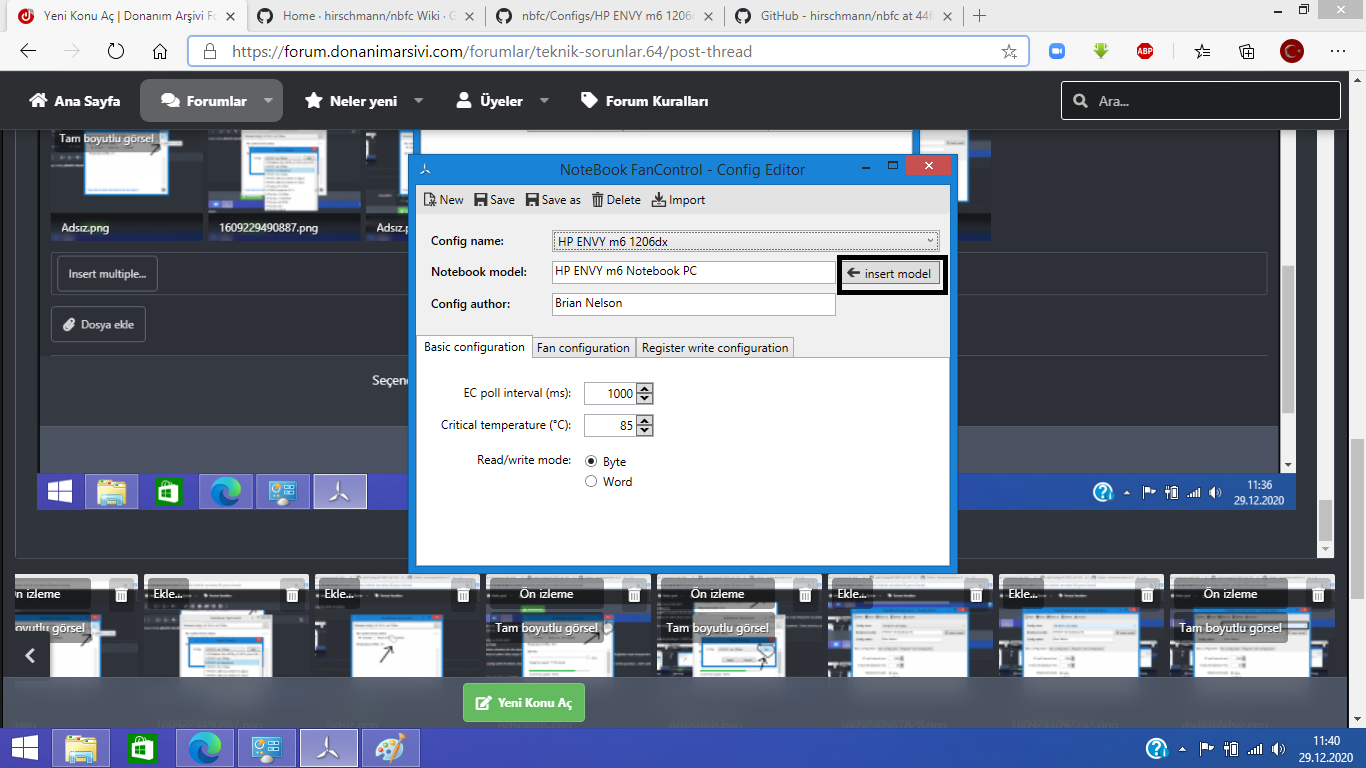Reload the page with the refresh icon
This screenshot has width=1366, height=768.
tap(115, 51)
